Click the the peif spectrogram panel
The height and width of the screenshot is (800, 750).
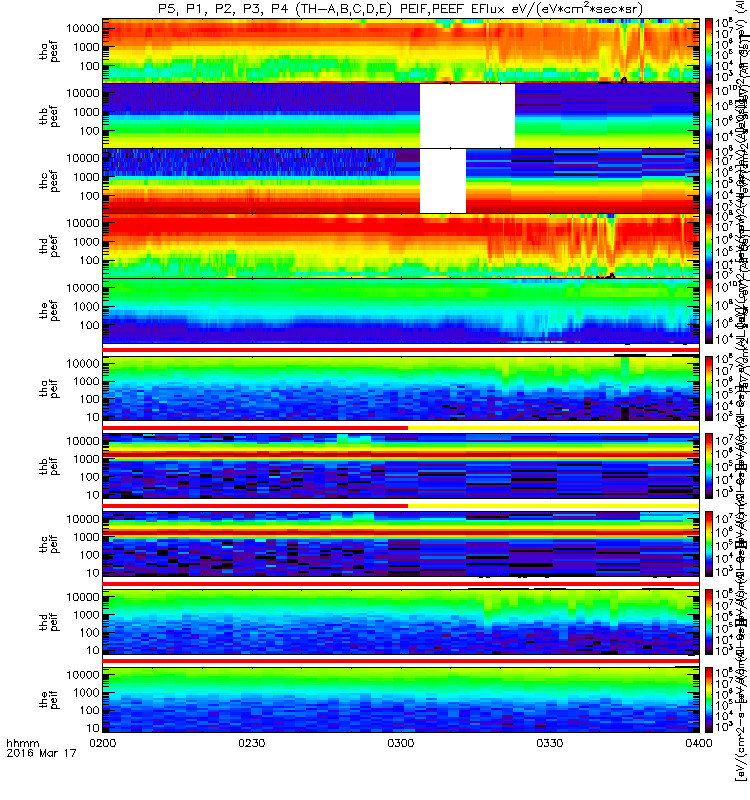(401, 699)
